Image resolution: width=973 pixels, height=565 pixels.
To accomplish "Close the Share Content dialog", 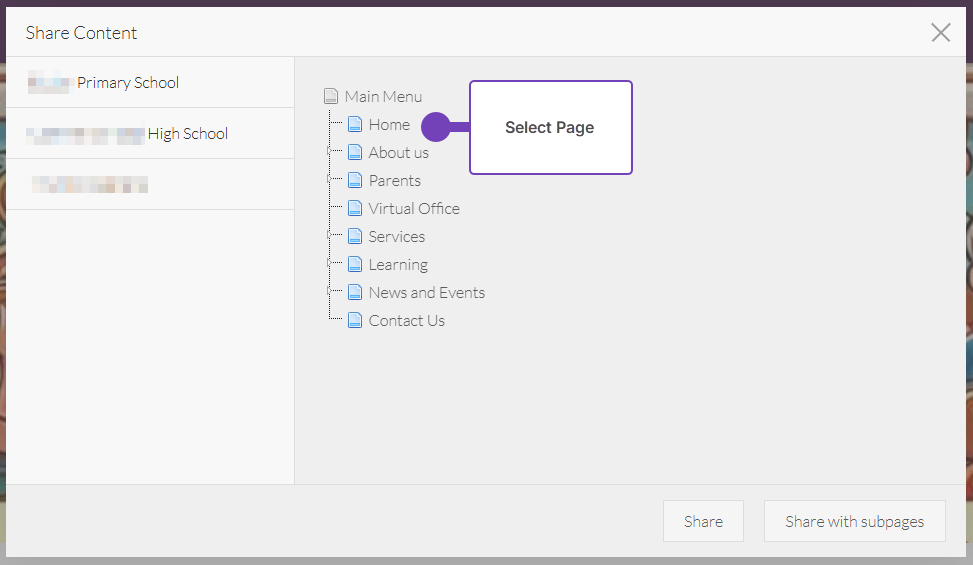I will click(x=940, y=33).
